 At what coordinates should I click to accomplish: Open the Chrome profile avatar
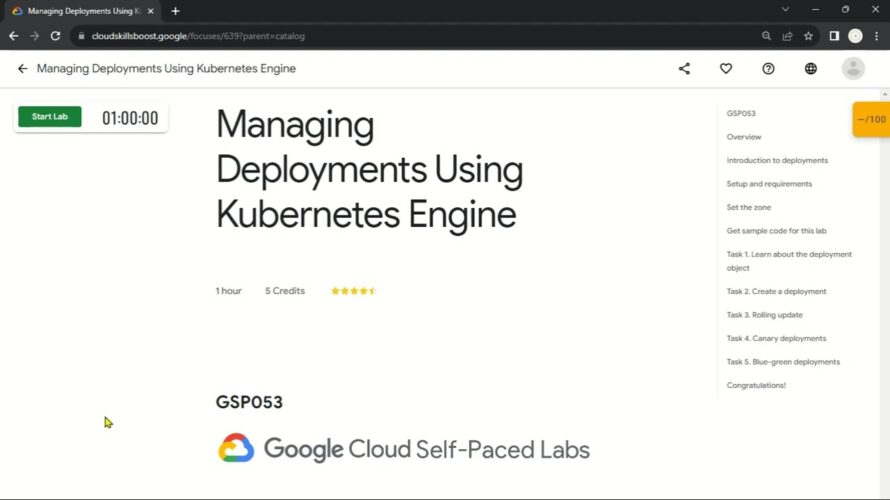(x=855, y=36)
